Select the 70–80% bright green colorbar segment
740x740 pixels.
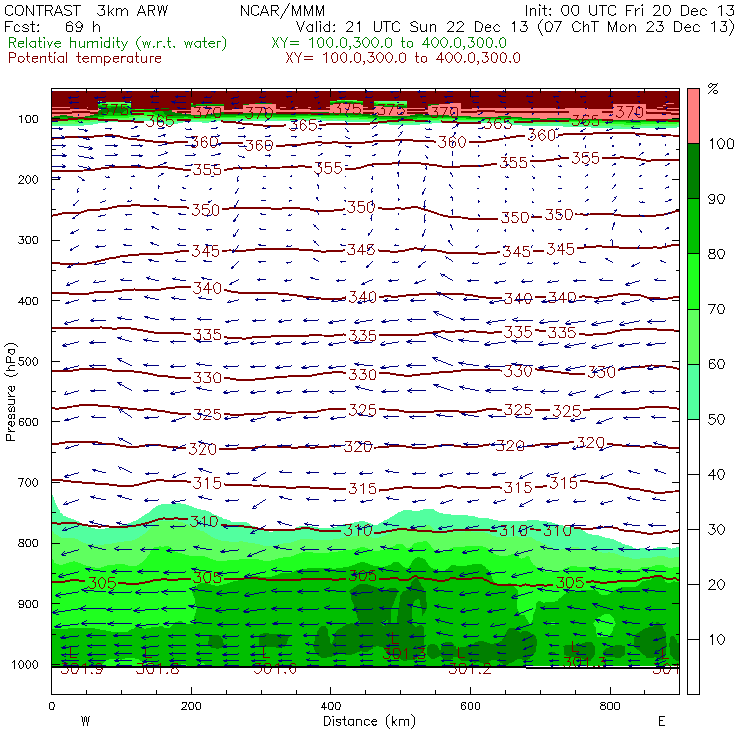point(693,281)
